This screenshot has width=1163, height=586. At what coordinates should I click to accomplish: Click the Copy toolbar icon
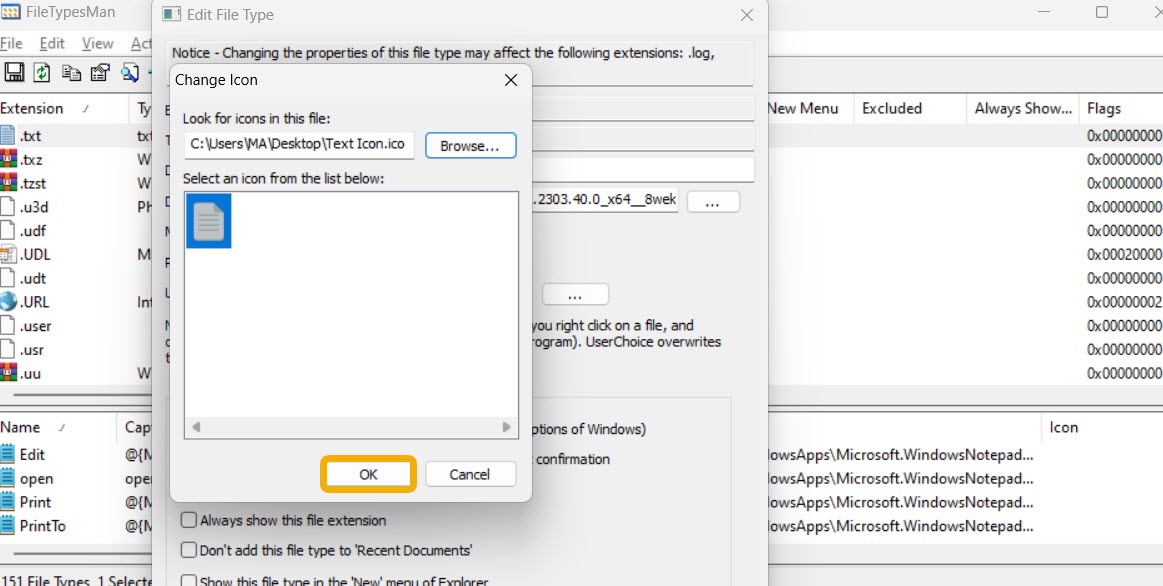coord(70,72)
